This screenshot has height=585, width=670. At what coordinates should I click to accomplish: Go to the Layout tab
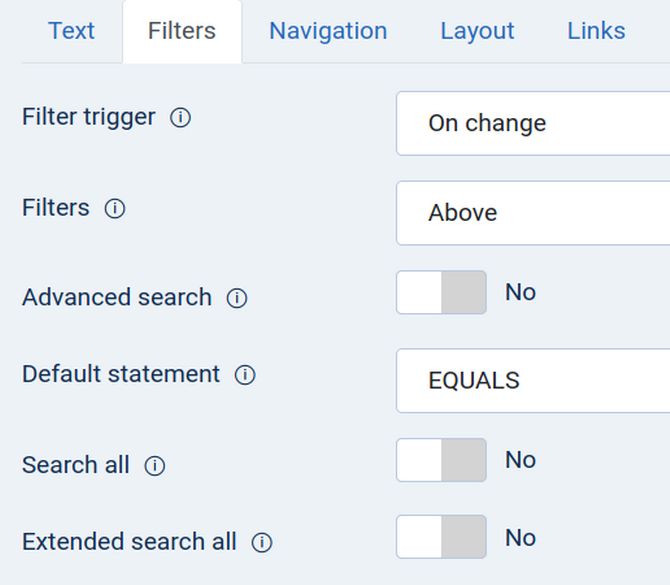[x=477, y=31]
